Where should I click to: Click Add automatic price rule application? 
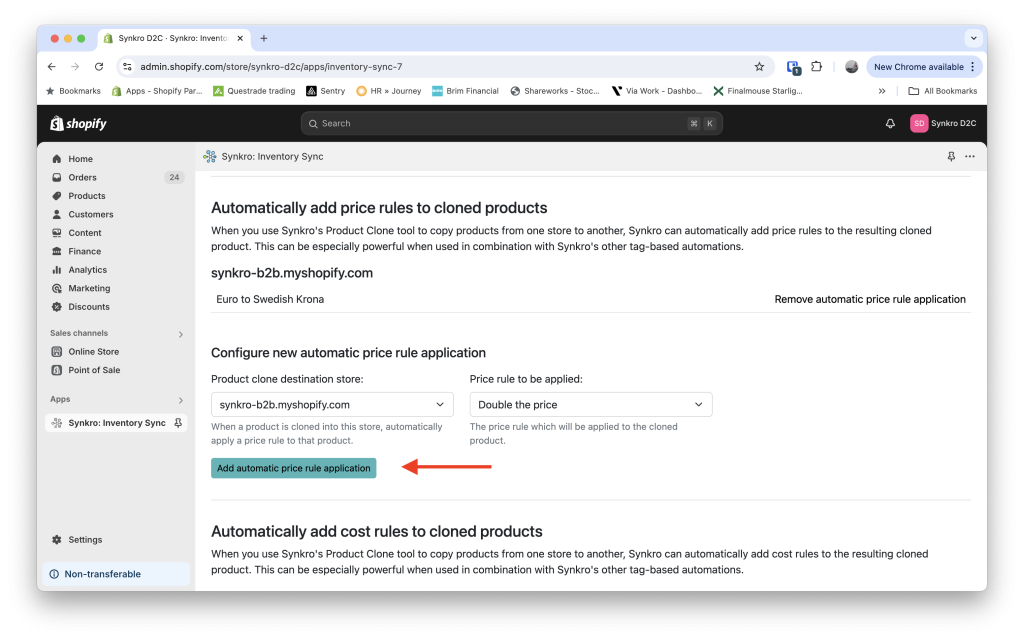[293, 467]
